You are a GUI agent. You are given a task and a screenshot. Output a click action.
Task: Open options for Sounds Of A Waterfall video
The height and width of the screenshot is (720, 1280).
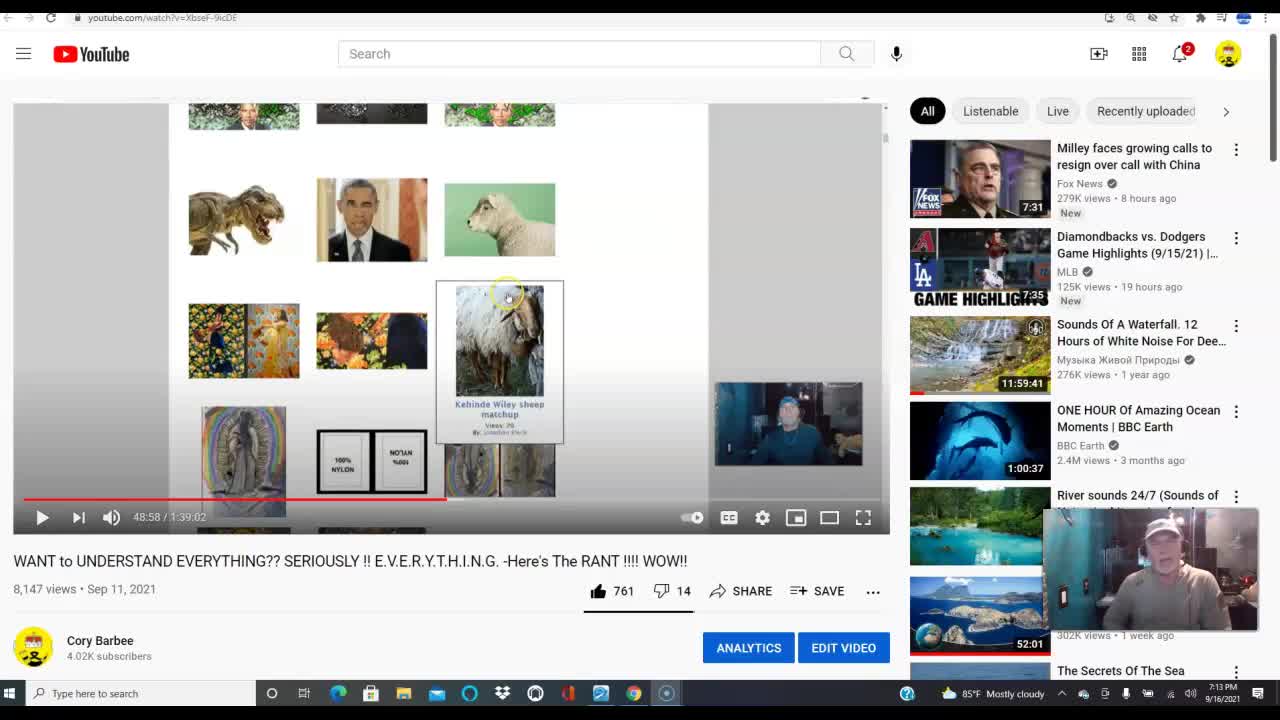tap(1236, 326)
